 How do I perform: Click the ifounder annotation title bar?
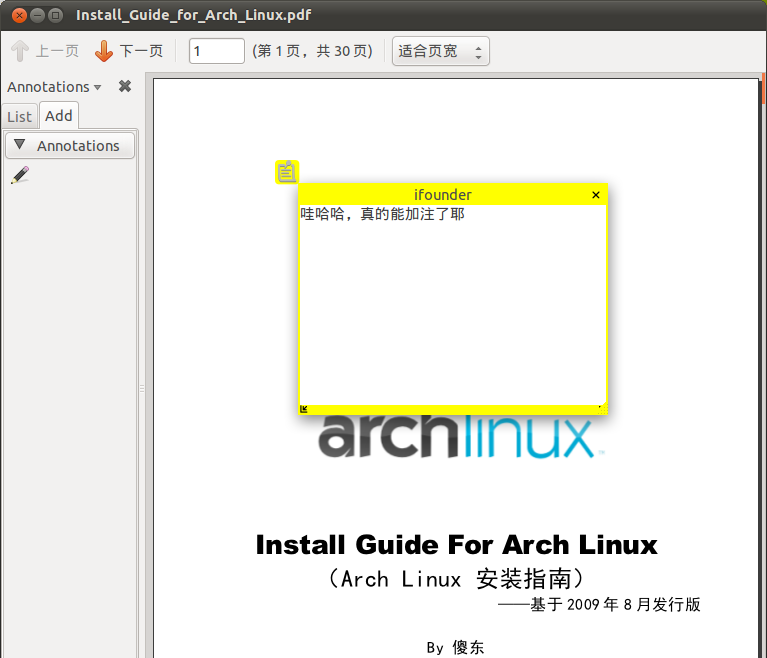443,195
